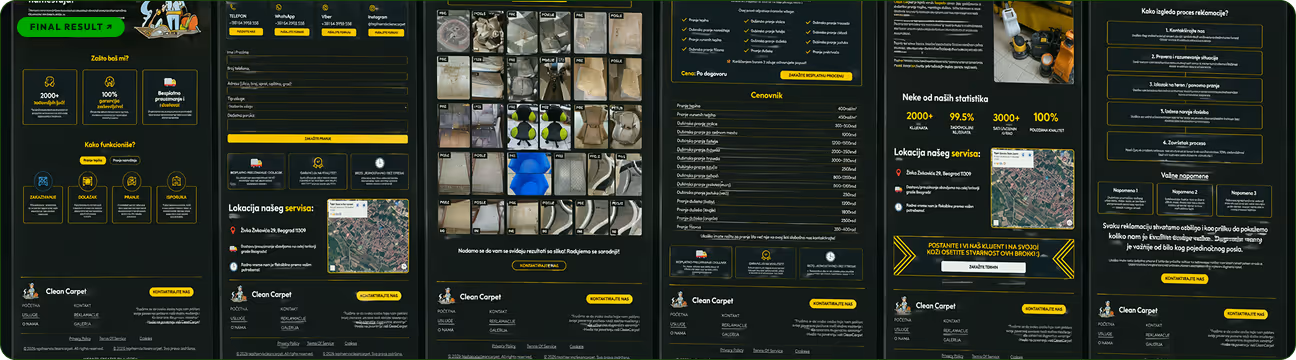Click the outlined 'KONTAKTIRAJTE NAS' button below the gallery photos
Viewport: 1296px width, 360px height.
point(539,266)
